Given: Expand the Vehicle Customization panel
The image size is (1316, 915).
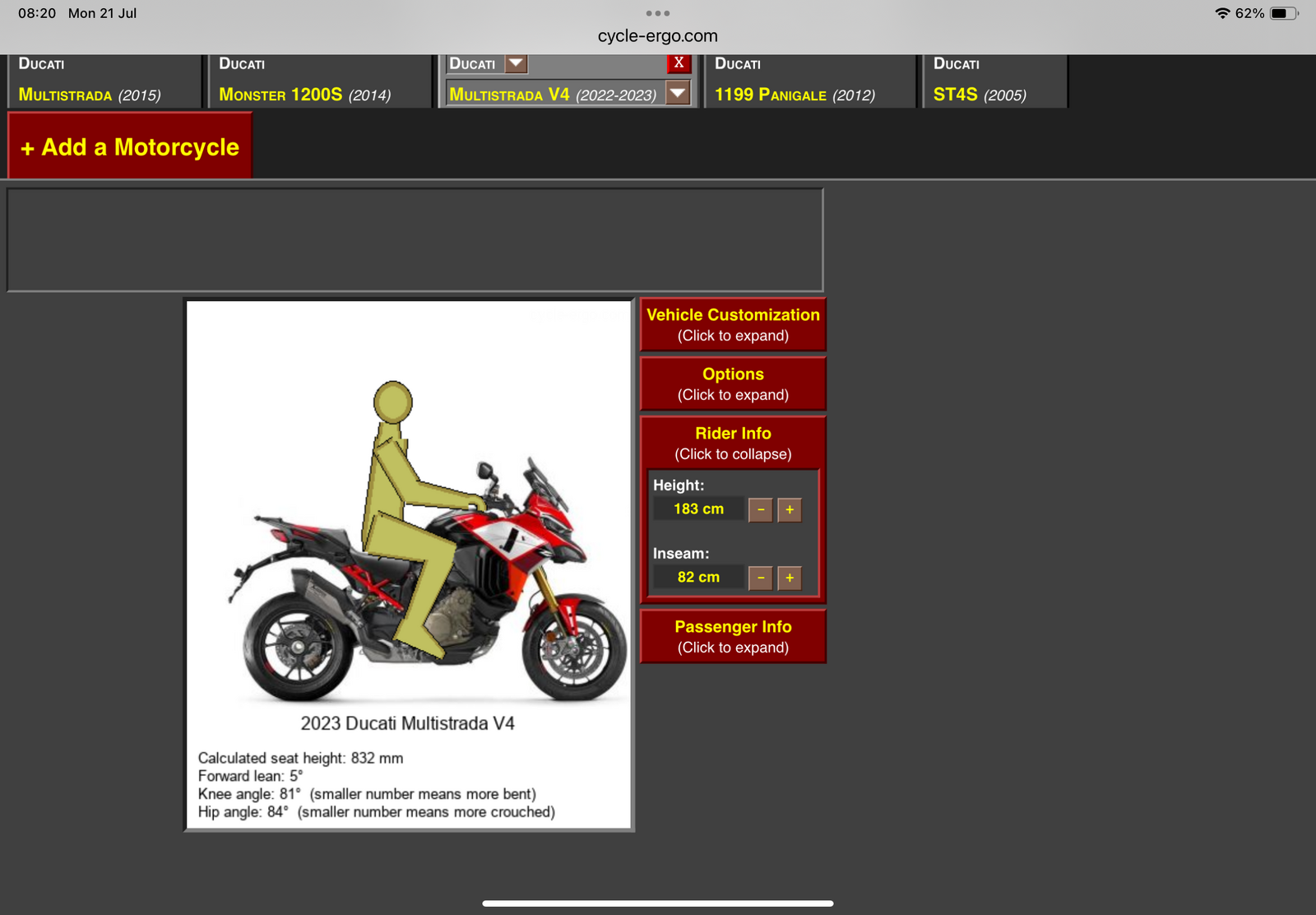Looking at the screenshot, I should (x=733, y=325).
